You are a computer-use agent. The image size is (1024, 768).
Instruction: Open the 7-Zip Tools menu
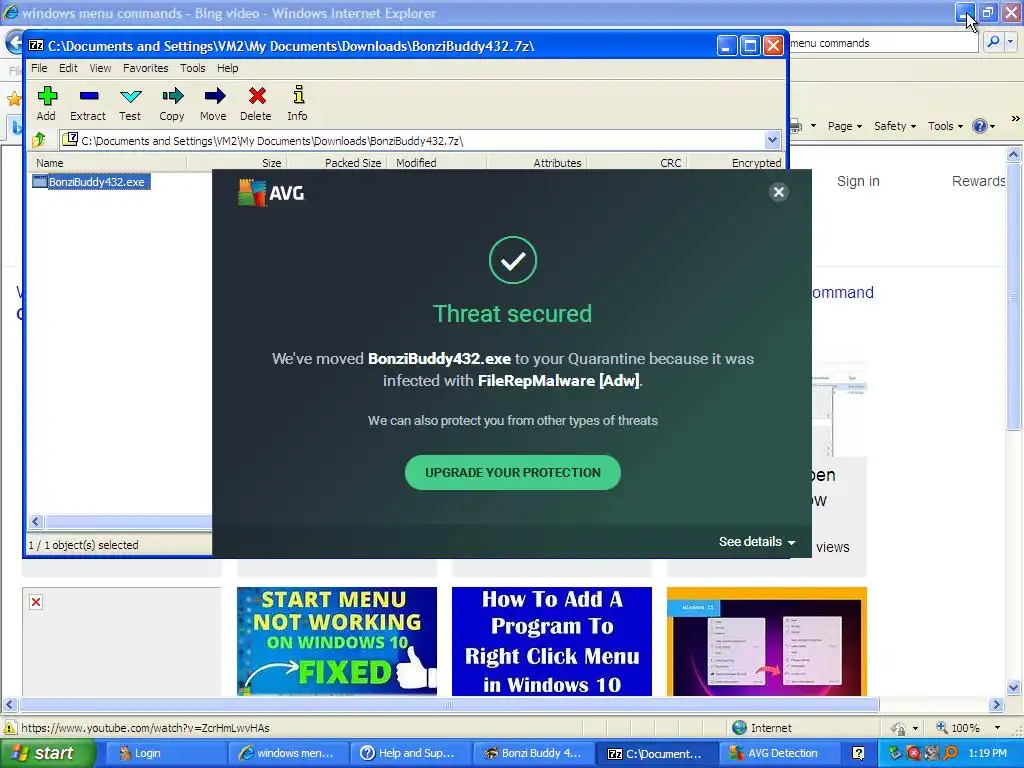point(193,68)
